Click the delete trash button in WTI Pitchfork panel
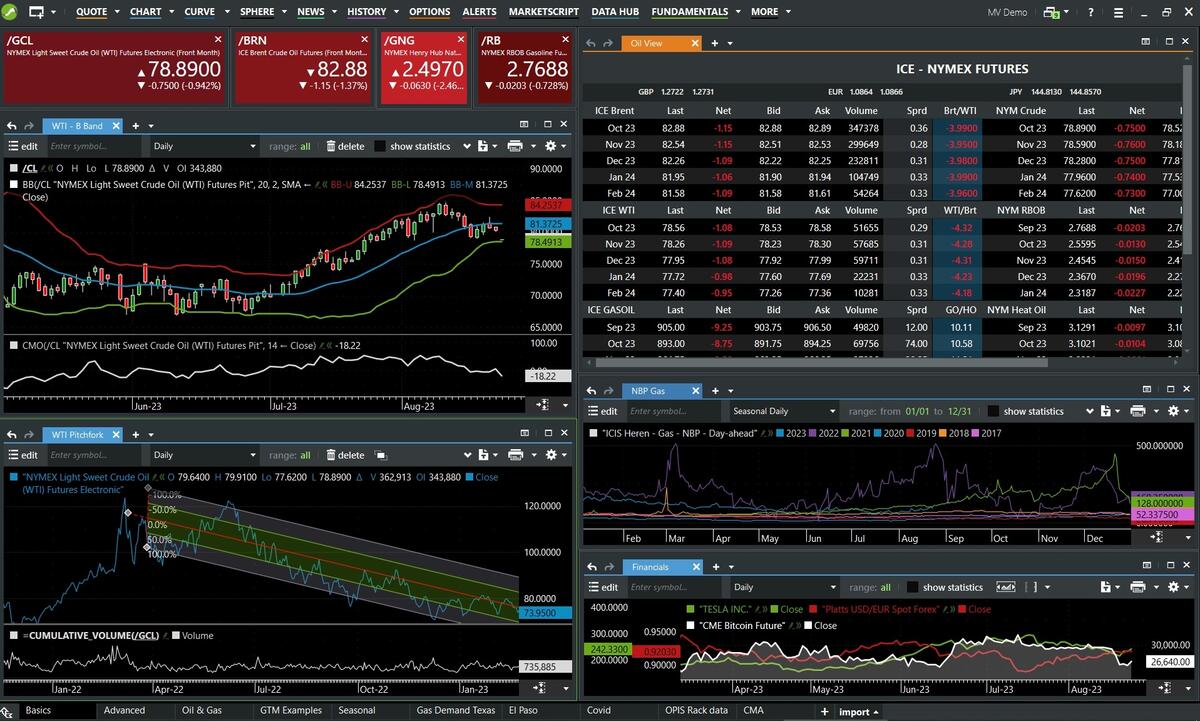 [x=345, y=455]
